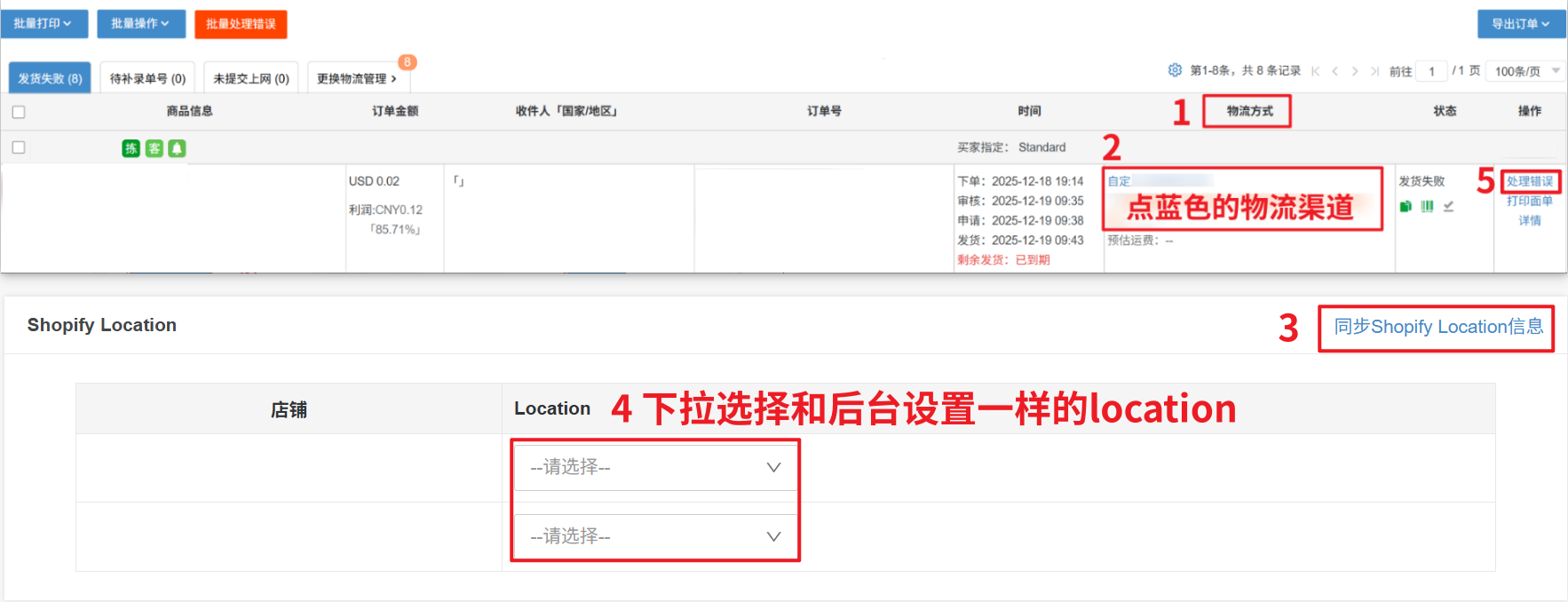This screenshot has width=1568, height=602.
Task: Click the 利润:CNY0.12 profit text
Action: click(385, 210)
